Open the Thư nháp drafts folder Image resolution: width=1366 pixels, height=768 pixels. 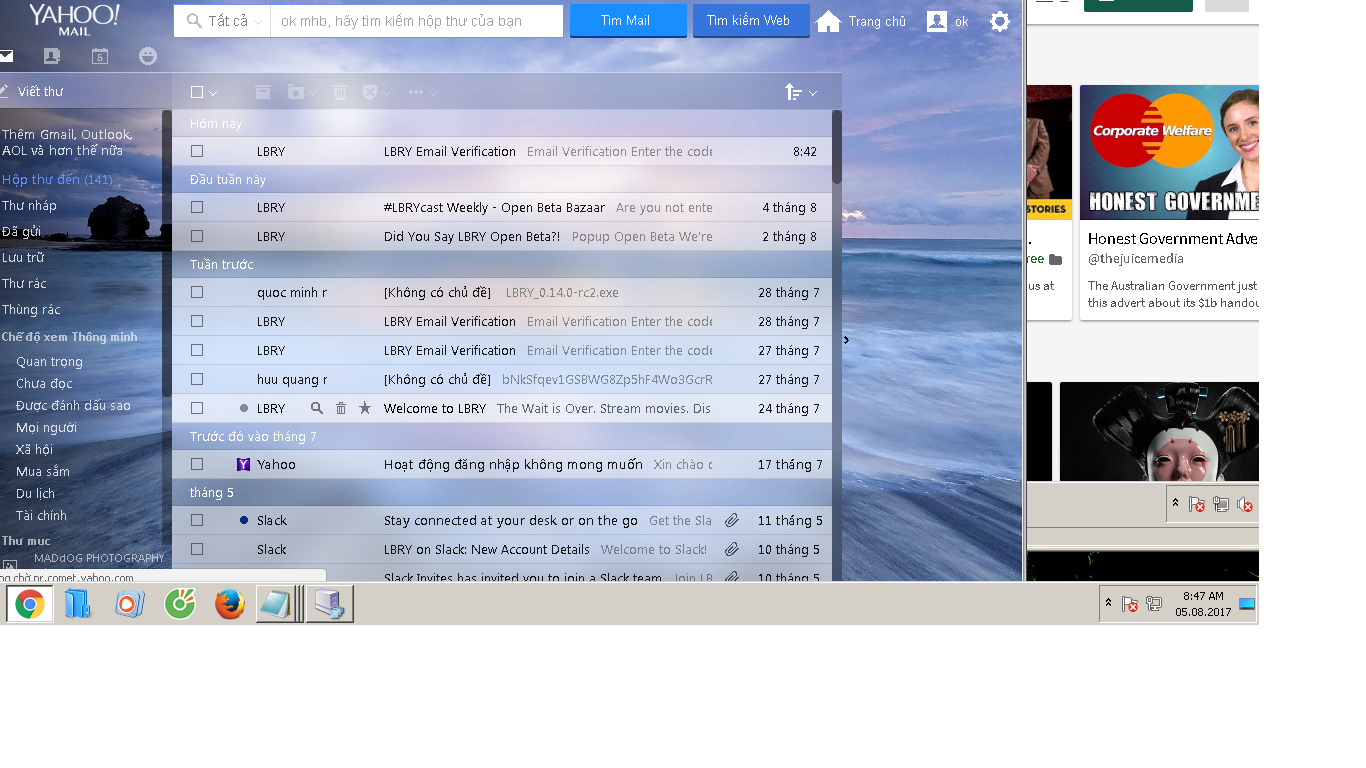coord(29,206)
